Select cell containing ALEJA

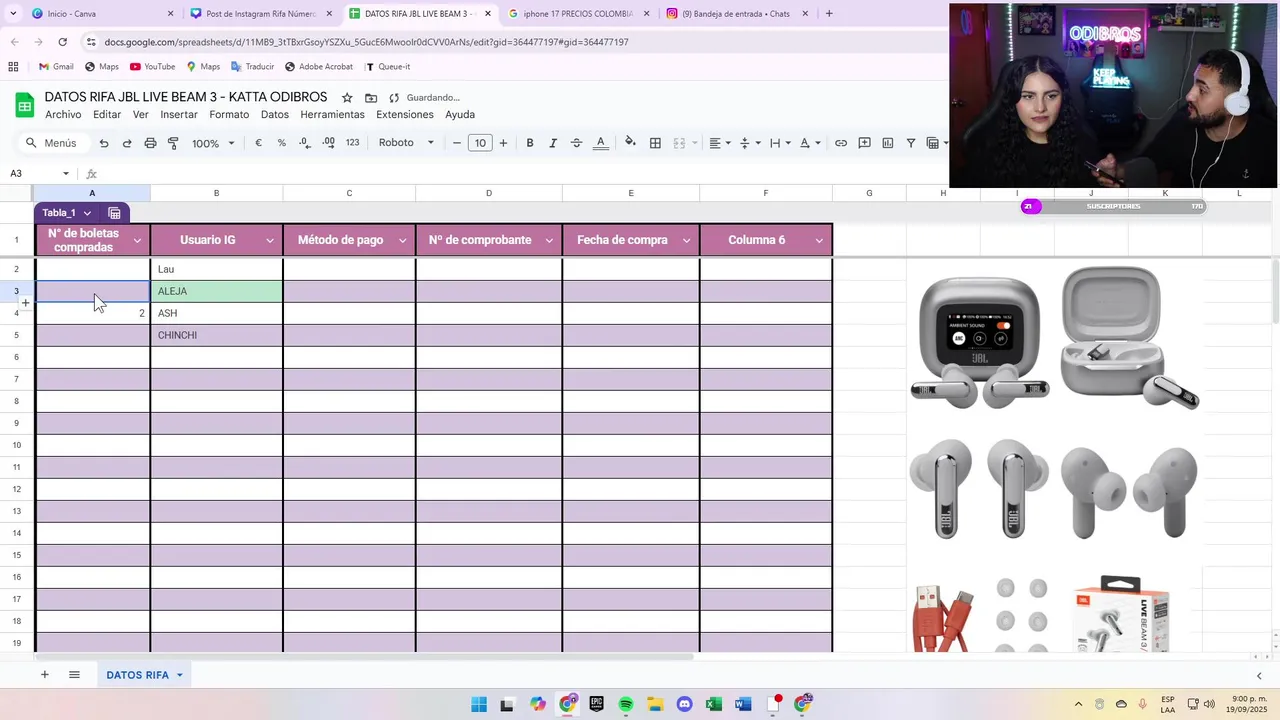[216, 291]
